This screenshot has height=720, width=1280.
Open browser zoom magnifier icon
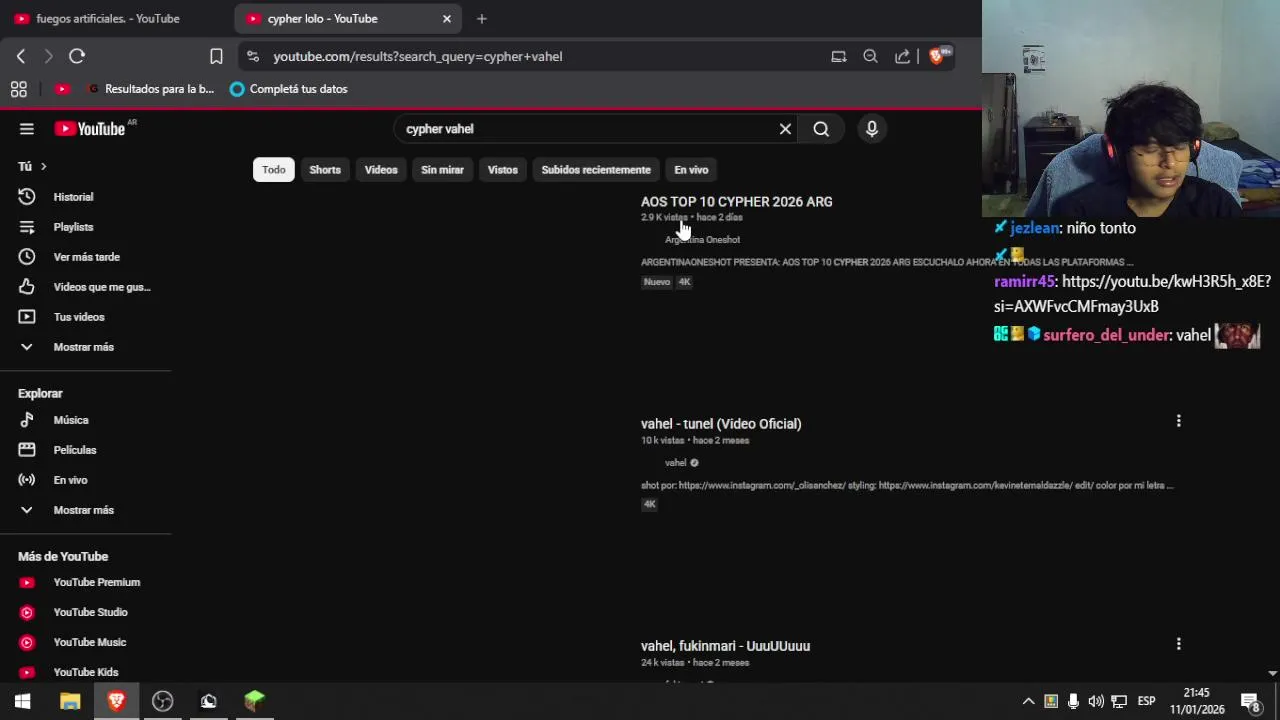(x=870, y=57)
